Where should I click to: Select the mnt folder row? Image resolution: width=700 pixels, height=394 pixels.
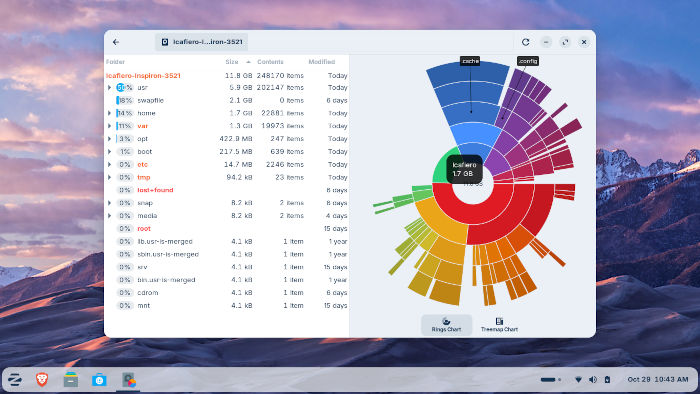[x=227, y=306]
